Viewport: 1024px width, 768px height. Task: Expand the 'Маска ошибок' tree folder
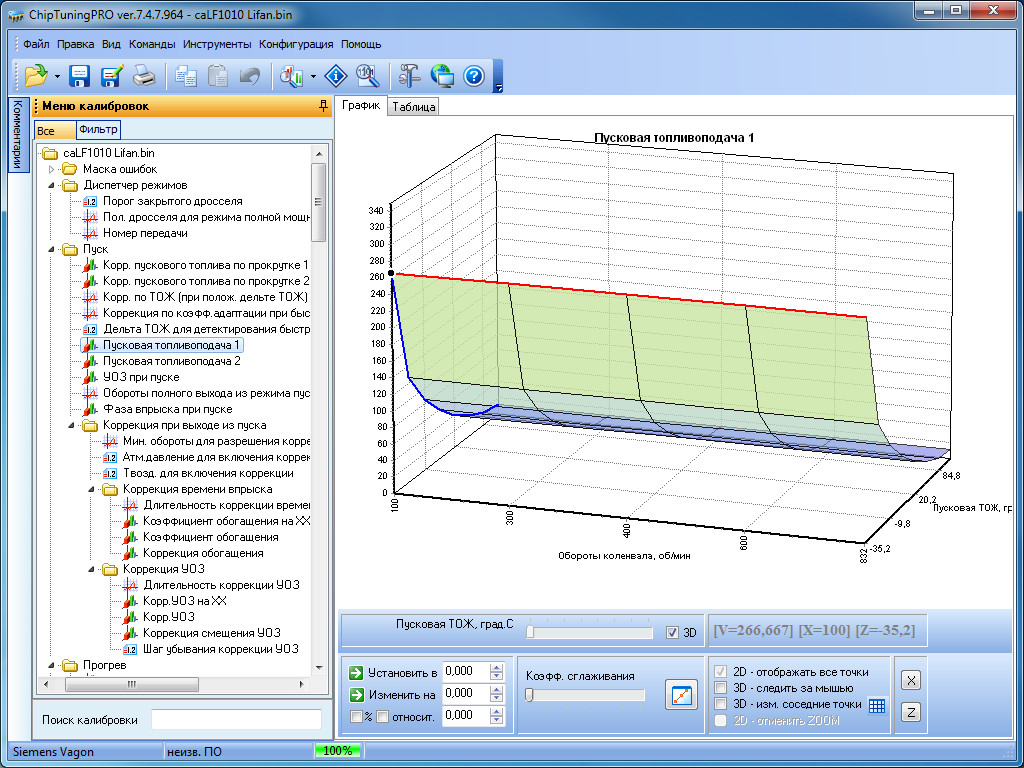pos(52,169)
